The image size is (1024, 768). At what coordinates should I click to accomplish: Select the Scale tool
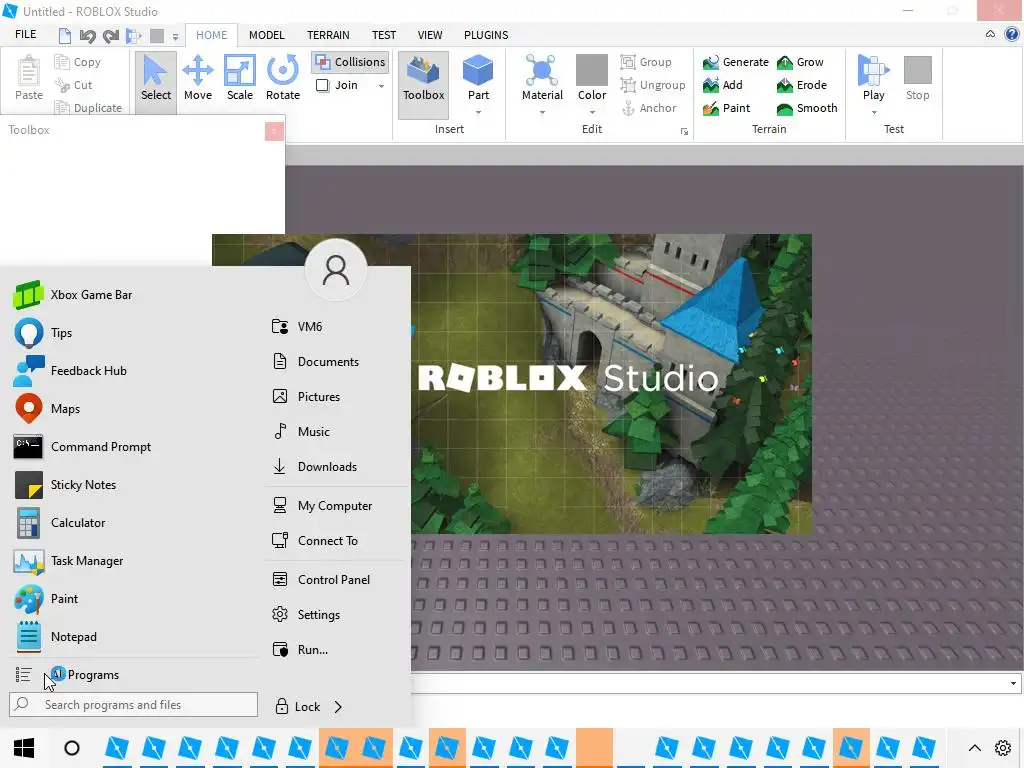(x=240, y=79)
